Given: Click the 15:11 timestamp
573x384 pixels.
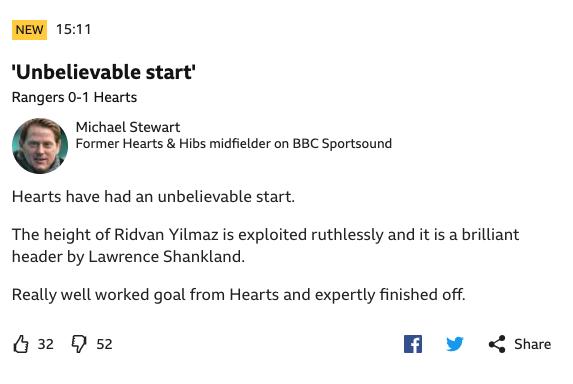Looking at the screenshot, I should point(73,30).
